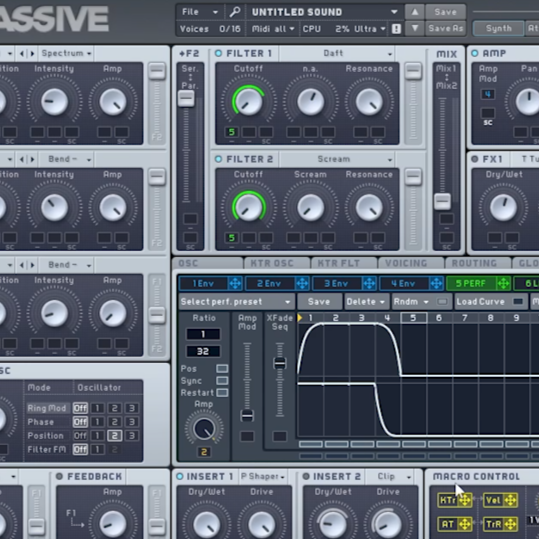Image resolution: width=539 pixels, height=539 pixels.
Task: Open the Scream filter type dropdown
Action: click(337, 160)
